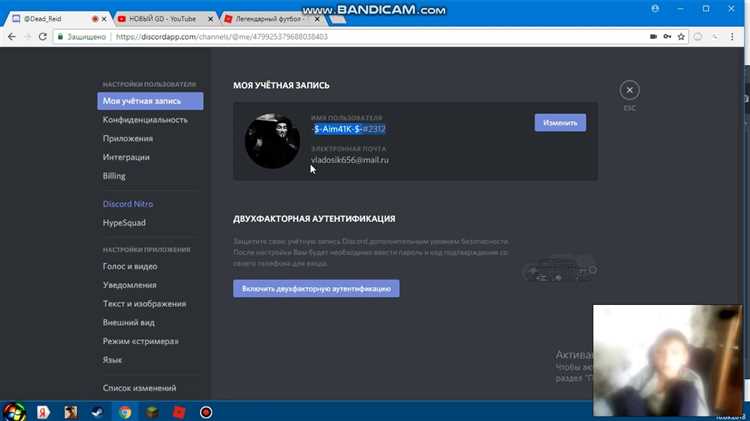Click the Chrome taskbar icon
Screen dimensions: 750x421
125,412
